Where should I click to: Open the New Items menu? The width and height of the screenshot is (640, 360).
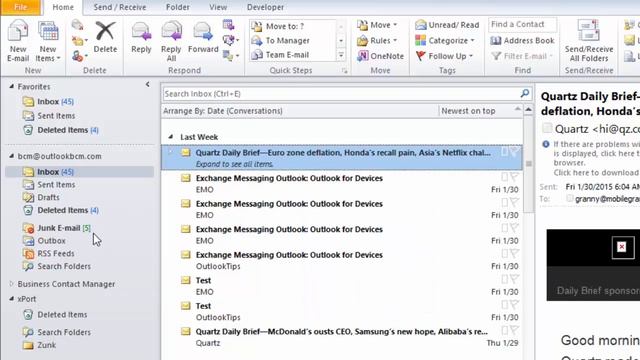48,41
